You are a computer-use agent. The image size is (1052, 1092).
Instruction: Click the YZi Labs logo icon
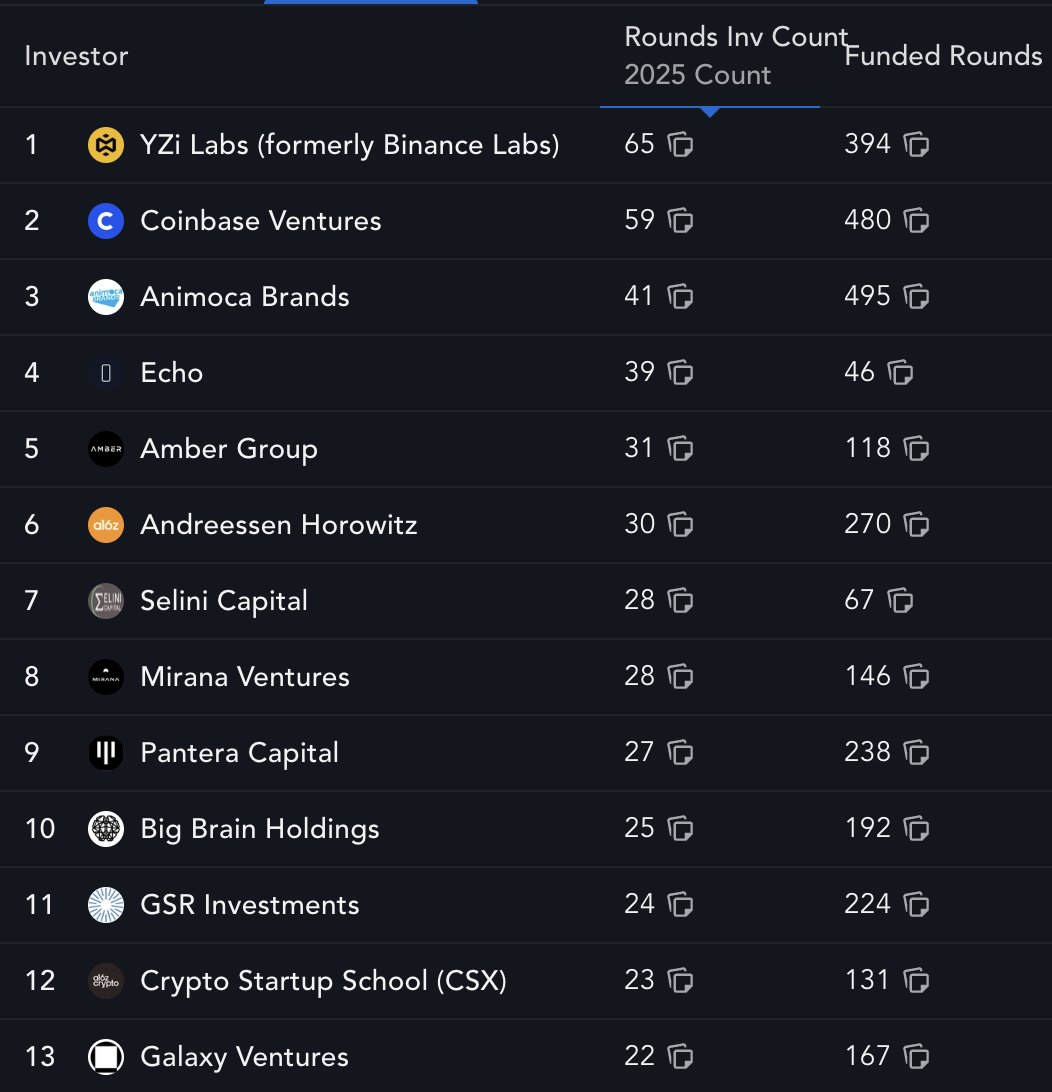click(x=106, y=145)
